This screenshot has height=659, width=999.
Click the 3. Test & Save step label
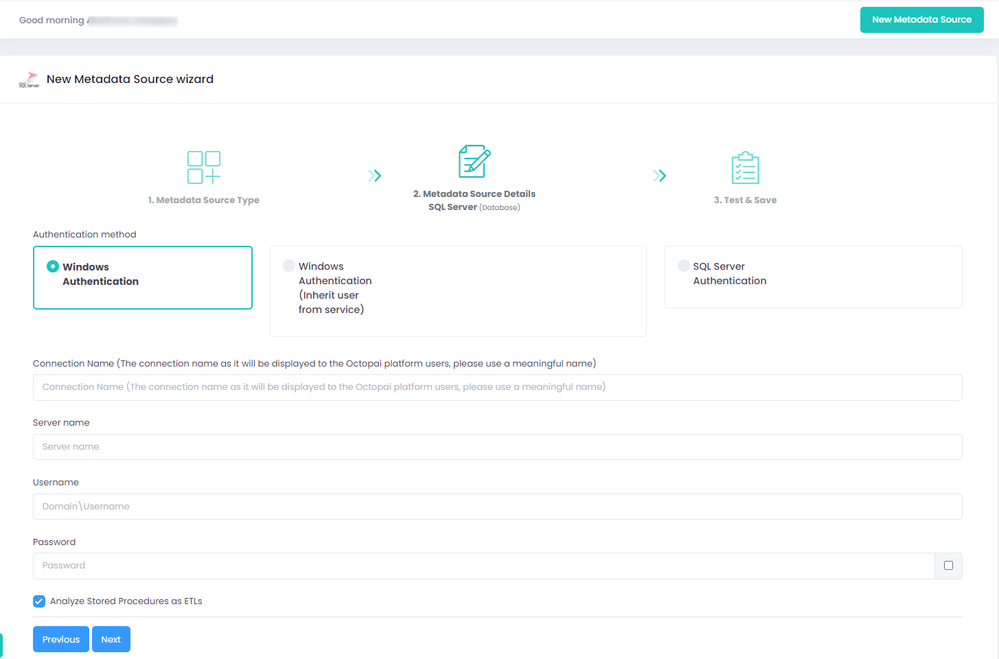pyautogui.click(x=745, y=200)
